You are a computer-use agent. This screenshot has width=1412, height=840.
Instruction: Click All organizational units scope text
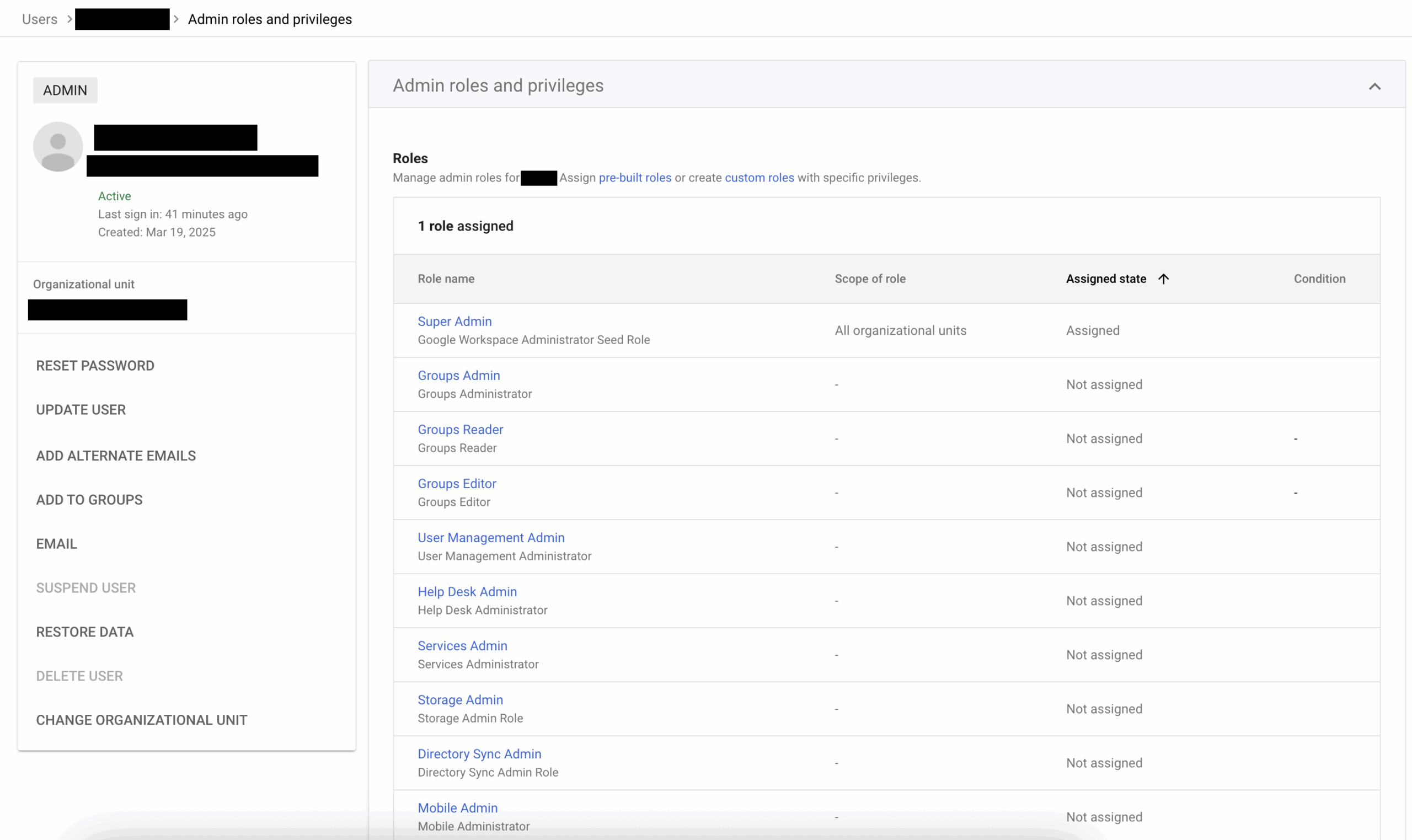point(900,330)
